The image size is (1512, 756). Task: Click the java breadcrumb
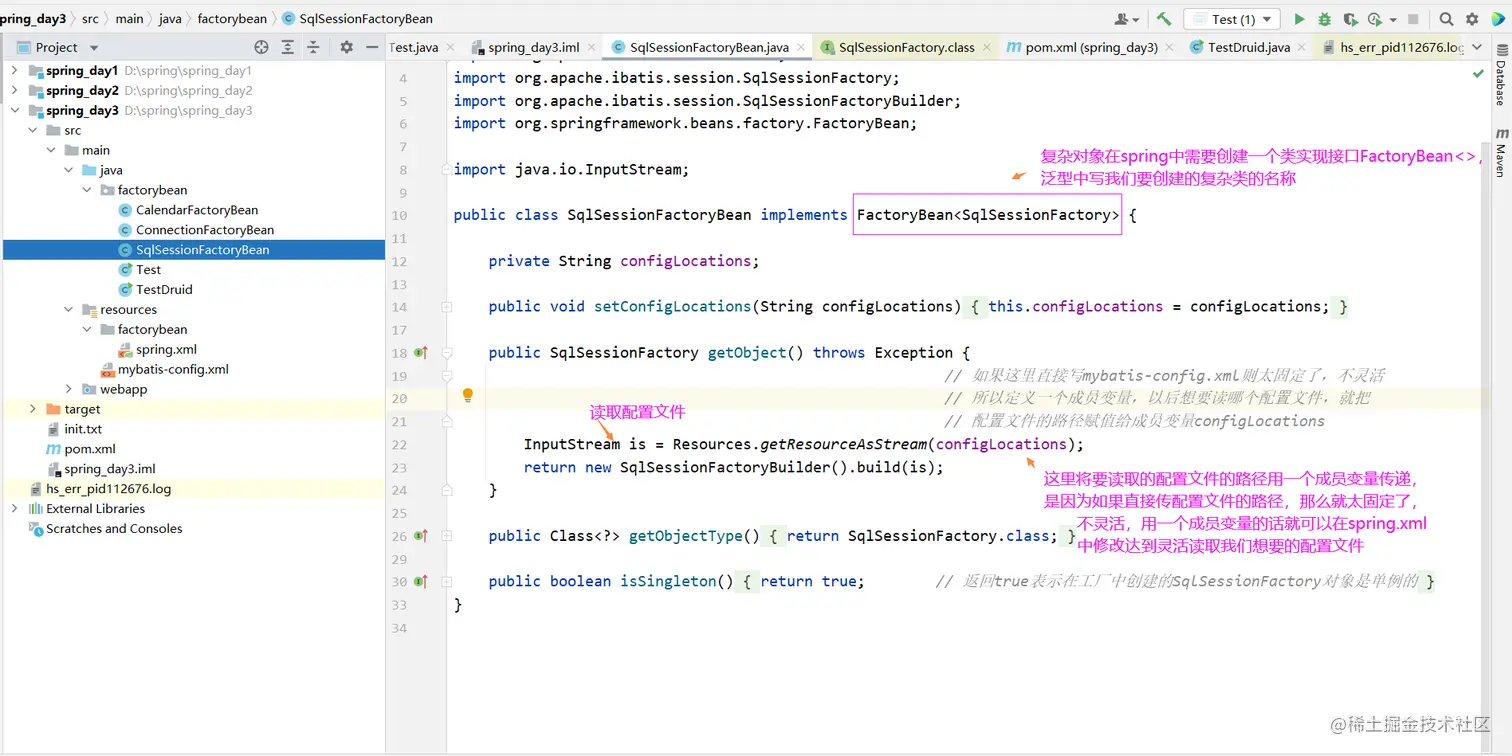pos(170,18)
